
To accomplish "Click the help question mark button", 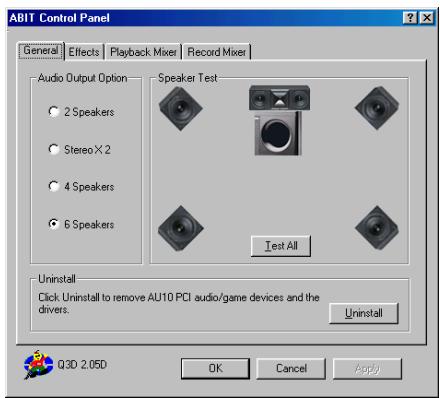I will pyautogui.click(x=410, y=18).
